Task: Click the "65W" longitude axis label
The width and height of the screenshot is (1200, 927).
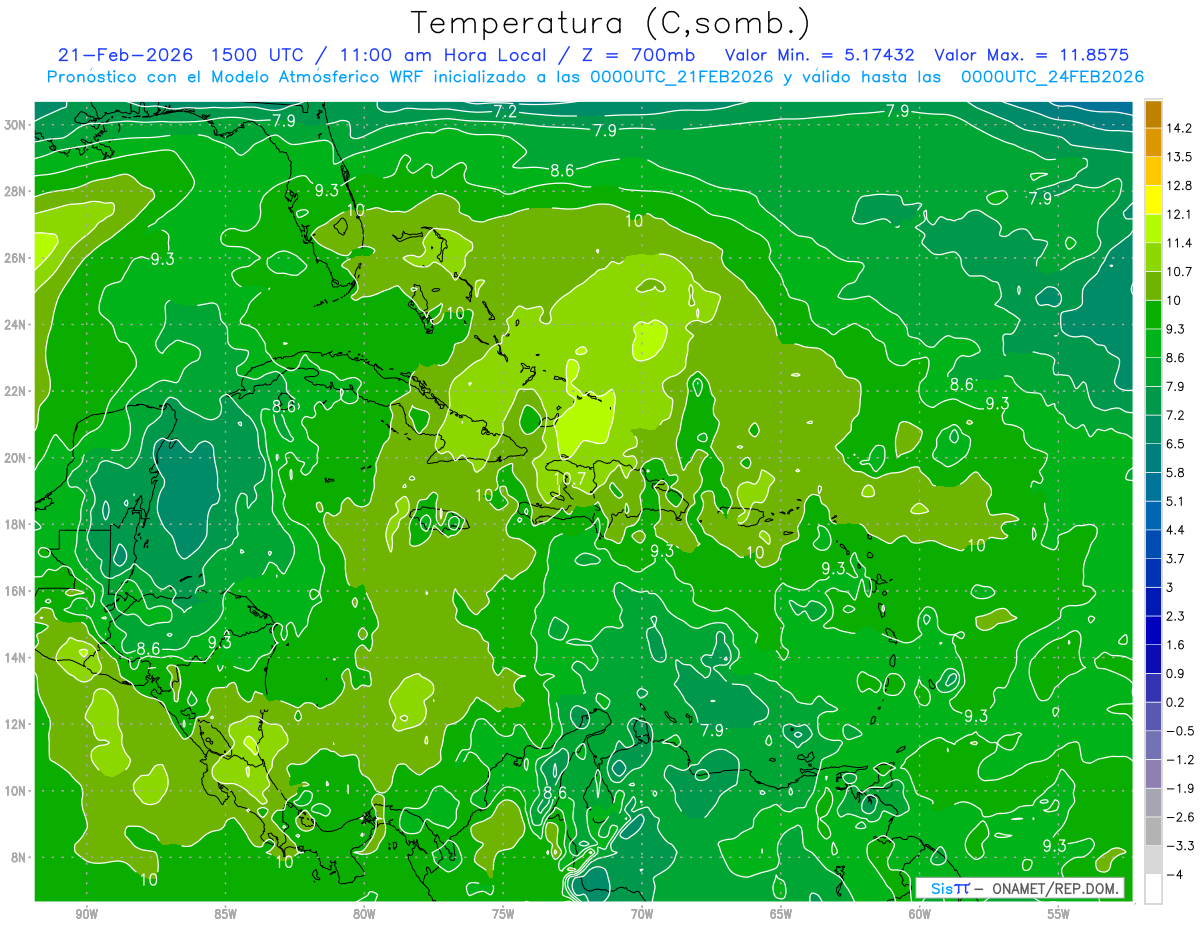Action: (x=781, y=914)
